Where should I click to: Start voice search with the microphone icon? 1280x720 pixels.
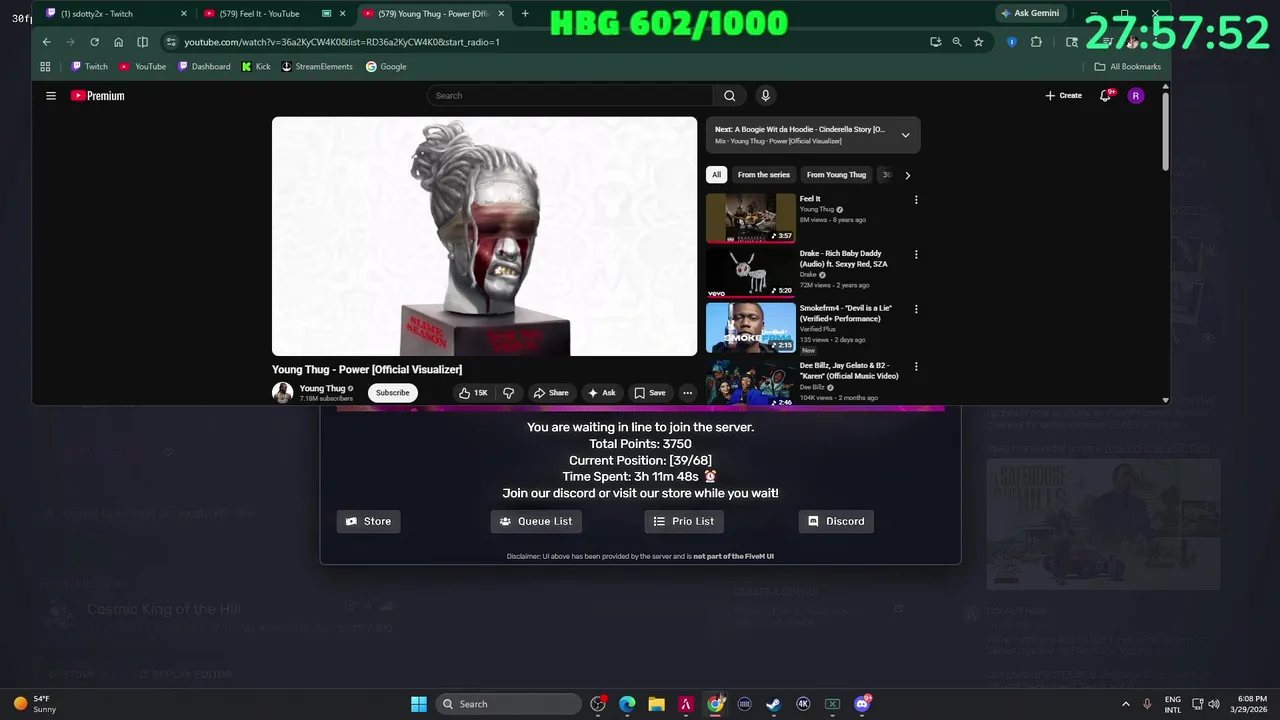pyautogui.click(x=765, y=96)
